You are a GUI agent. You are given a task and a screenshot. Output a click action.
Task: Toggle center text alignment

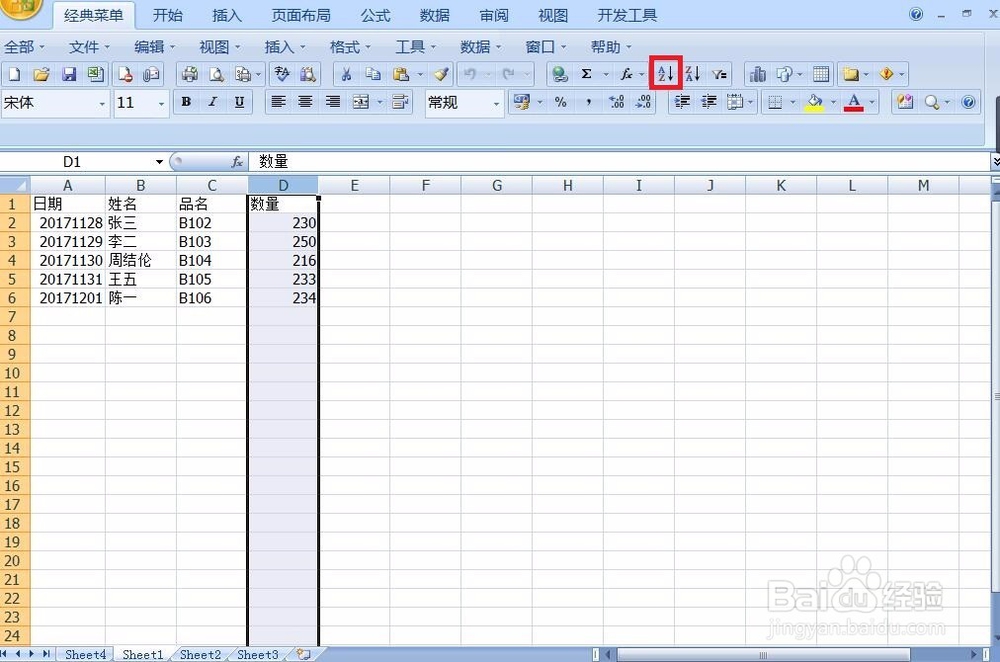pyautogui.click(x=305, y=102)
